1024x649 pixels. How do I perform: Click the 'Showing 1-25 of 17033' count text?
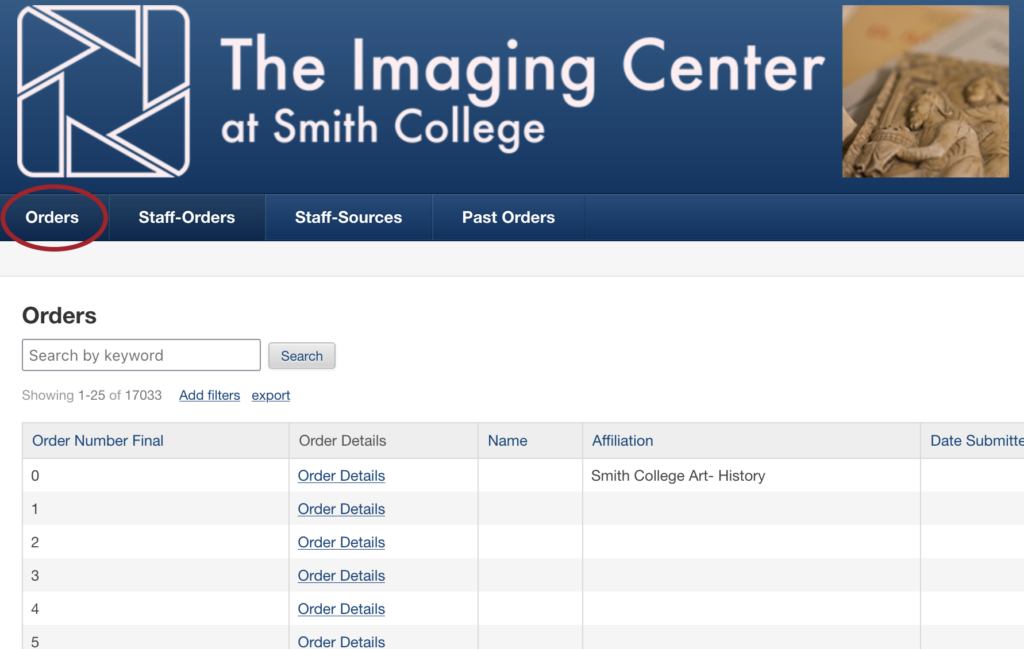pos(91,395)
